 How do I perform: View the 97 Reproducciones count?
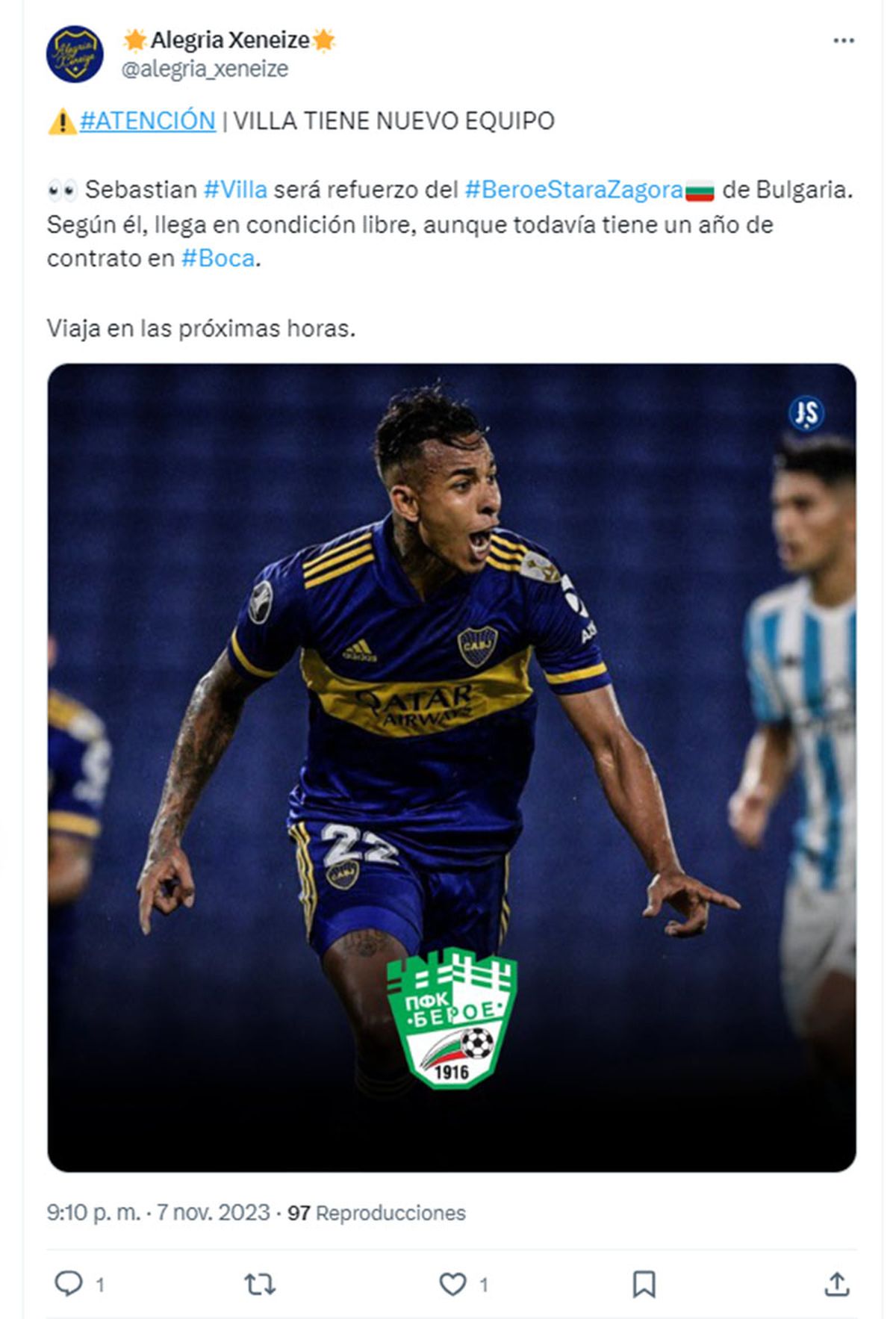pos(376,1213)
